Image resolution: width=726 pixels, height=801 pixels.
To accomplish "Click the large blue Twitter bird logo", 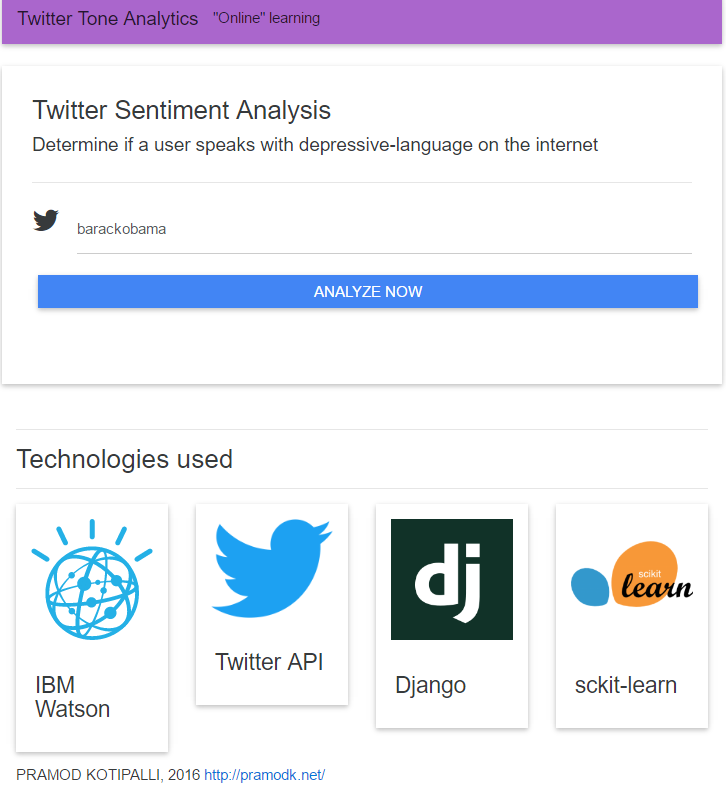I will (x=272, y=567).
